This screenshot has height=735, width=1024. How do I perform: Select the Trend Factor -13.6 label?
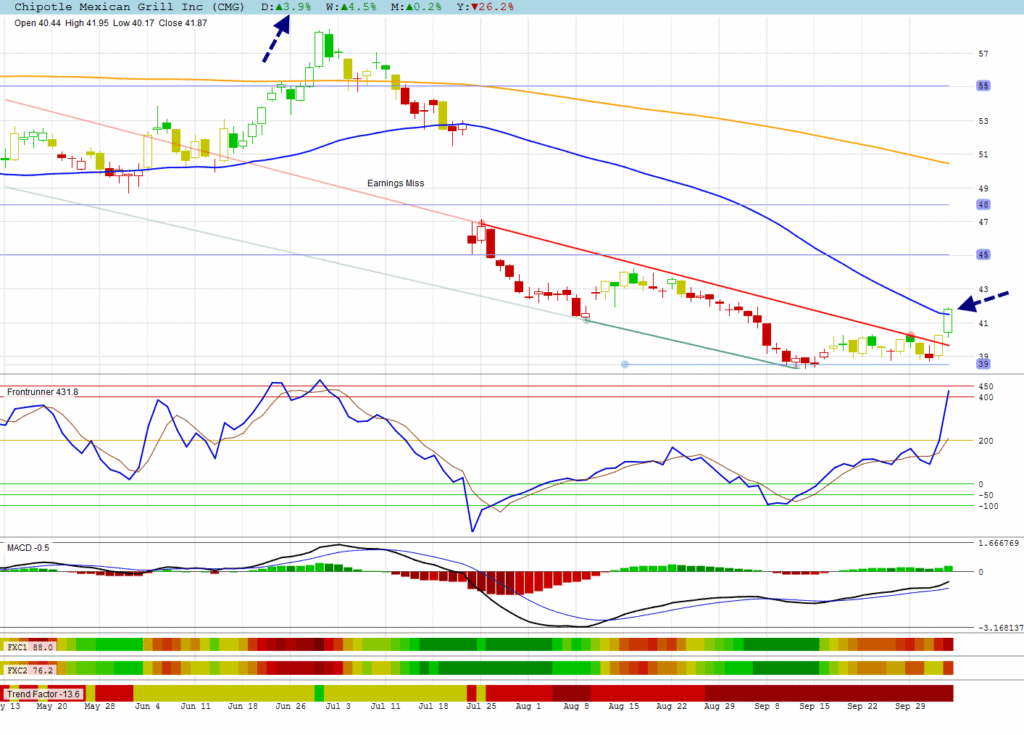(44, 693)
